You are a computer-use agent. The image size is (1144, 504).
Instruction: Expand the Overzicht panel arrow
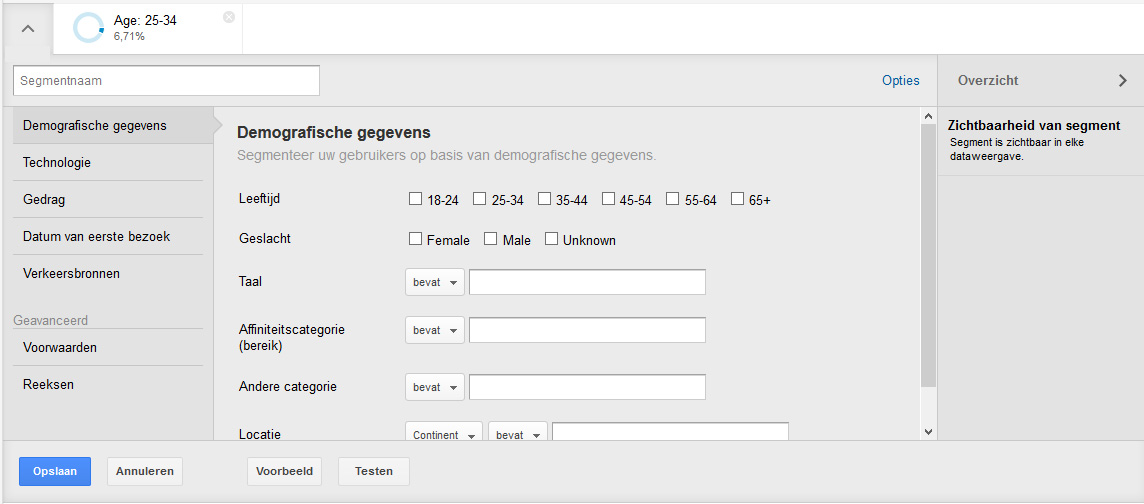(x=1122, y=81)
